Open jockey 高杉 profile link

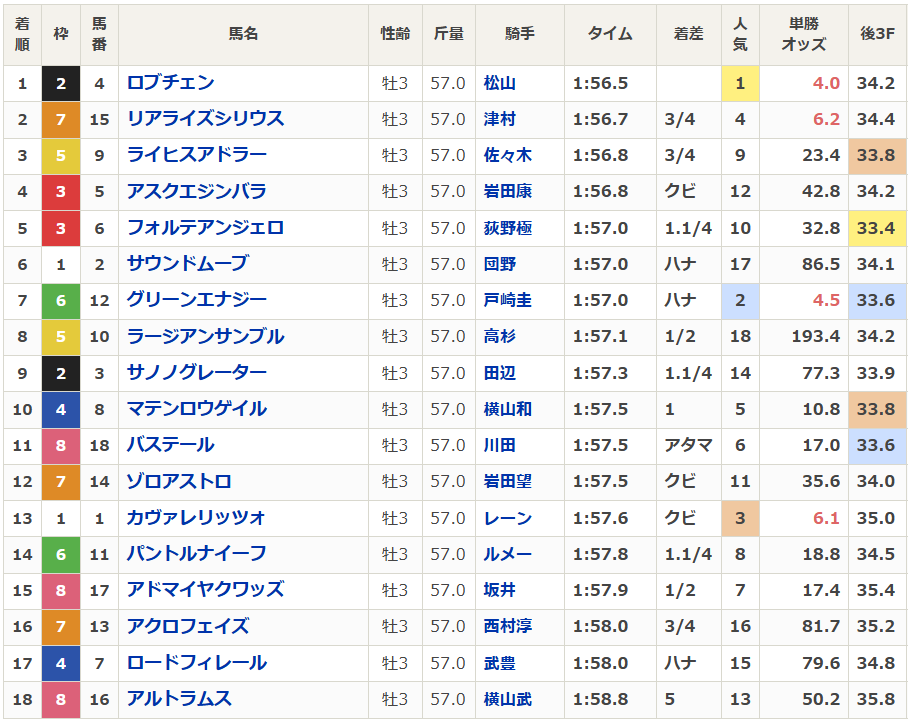click(500, 336)
